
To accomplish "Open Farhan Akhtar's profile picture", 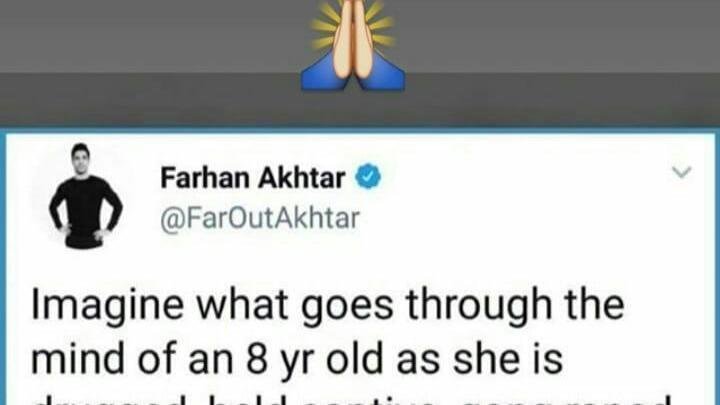I will click(x=86, y=196).
